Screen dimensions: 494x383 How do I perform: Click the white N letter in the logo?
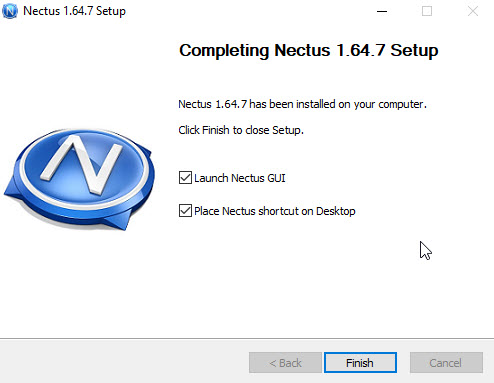coord(82,164)
